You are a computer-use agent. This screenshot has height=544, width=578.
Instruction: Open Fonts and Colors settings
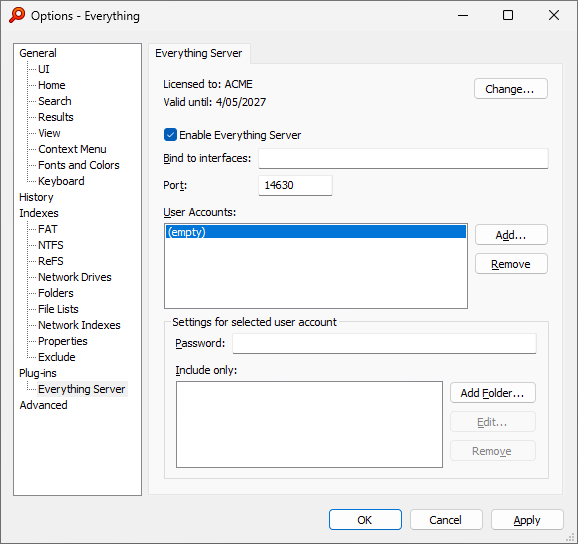(79, 165)
